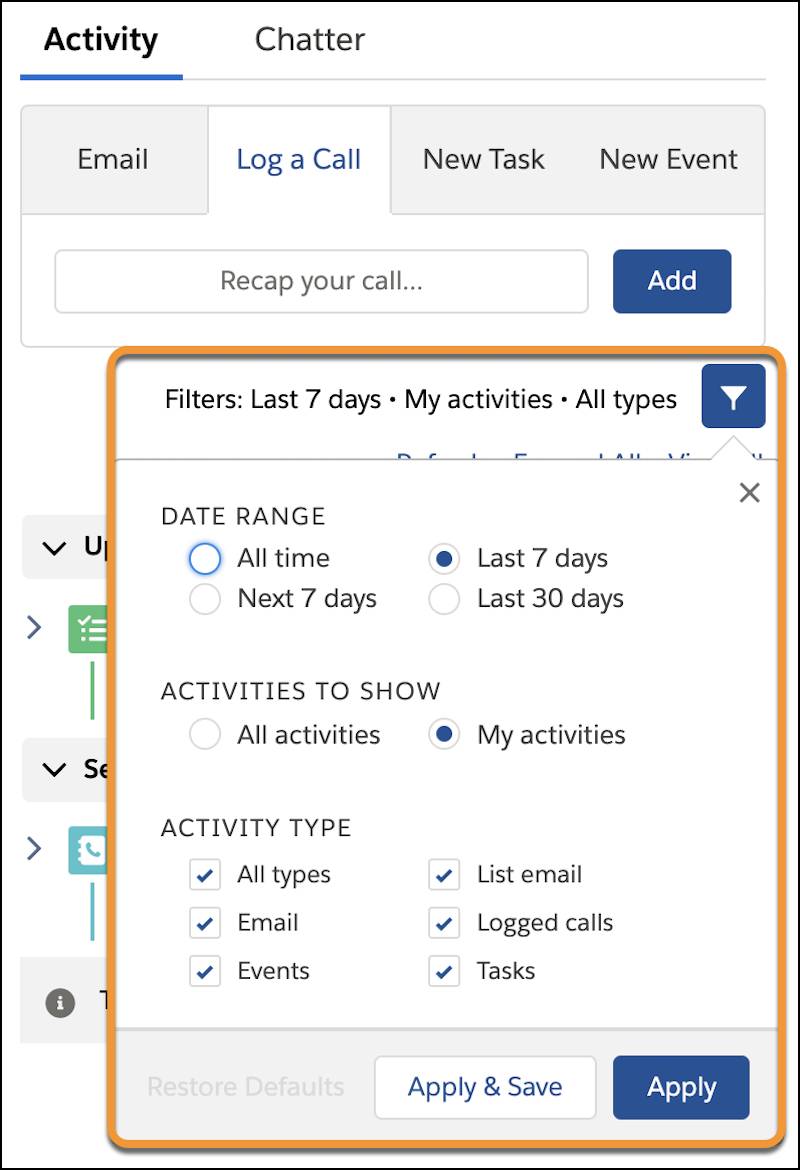Viewport: 800px width, 1170px height.
Task: Expand the call item arrow beside phone icon
Action: [34, 848]
